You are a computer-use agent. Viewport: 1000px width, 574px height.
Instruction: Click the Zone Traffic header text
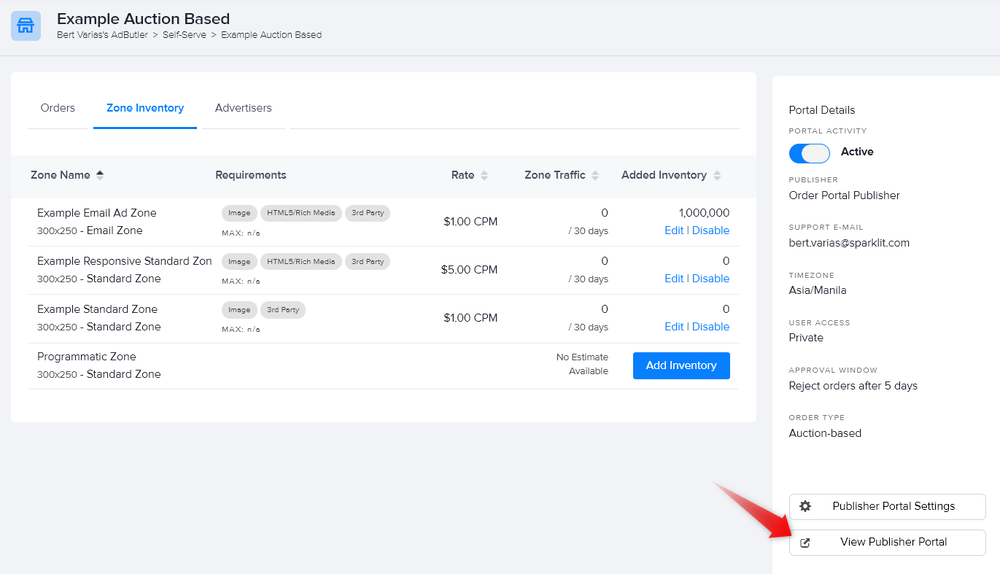point(555,175)
